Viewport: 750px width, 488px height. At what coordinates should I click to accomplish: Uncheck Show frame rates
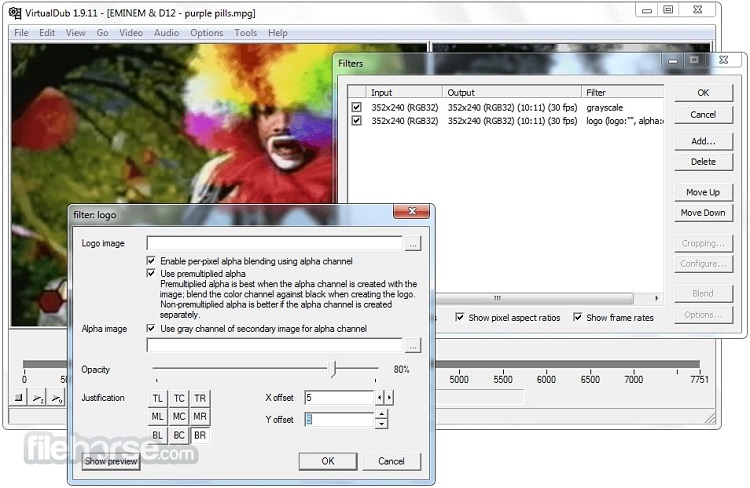coord(578,318)
